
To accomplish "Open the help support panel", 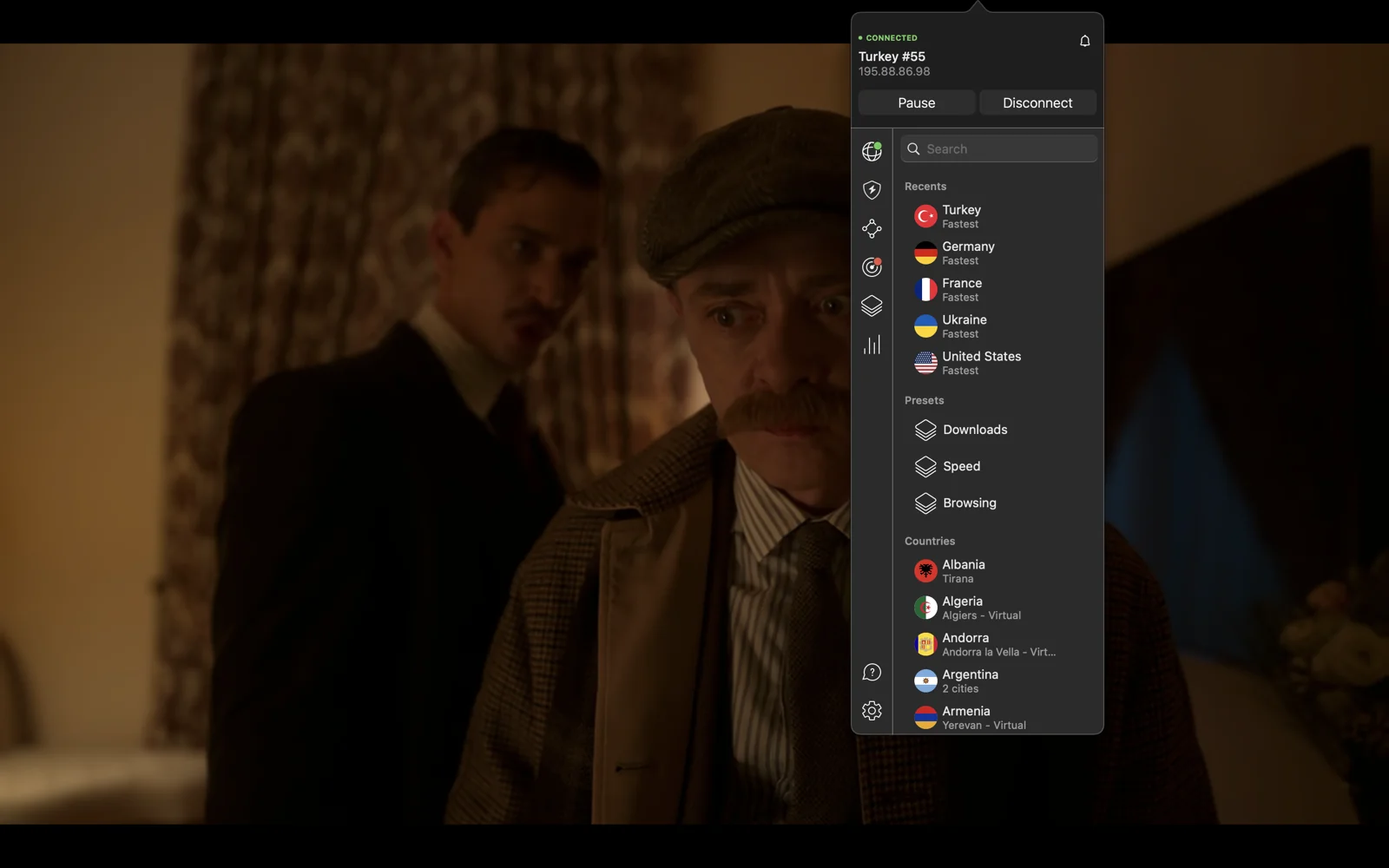I will pos(872,671).
